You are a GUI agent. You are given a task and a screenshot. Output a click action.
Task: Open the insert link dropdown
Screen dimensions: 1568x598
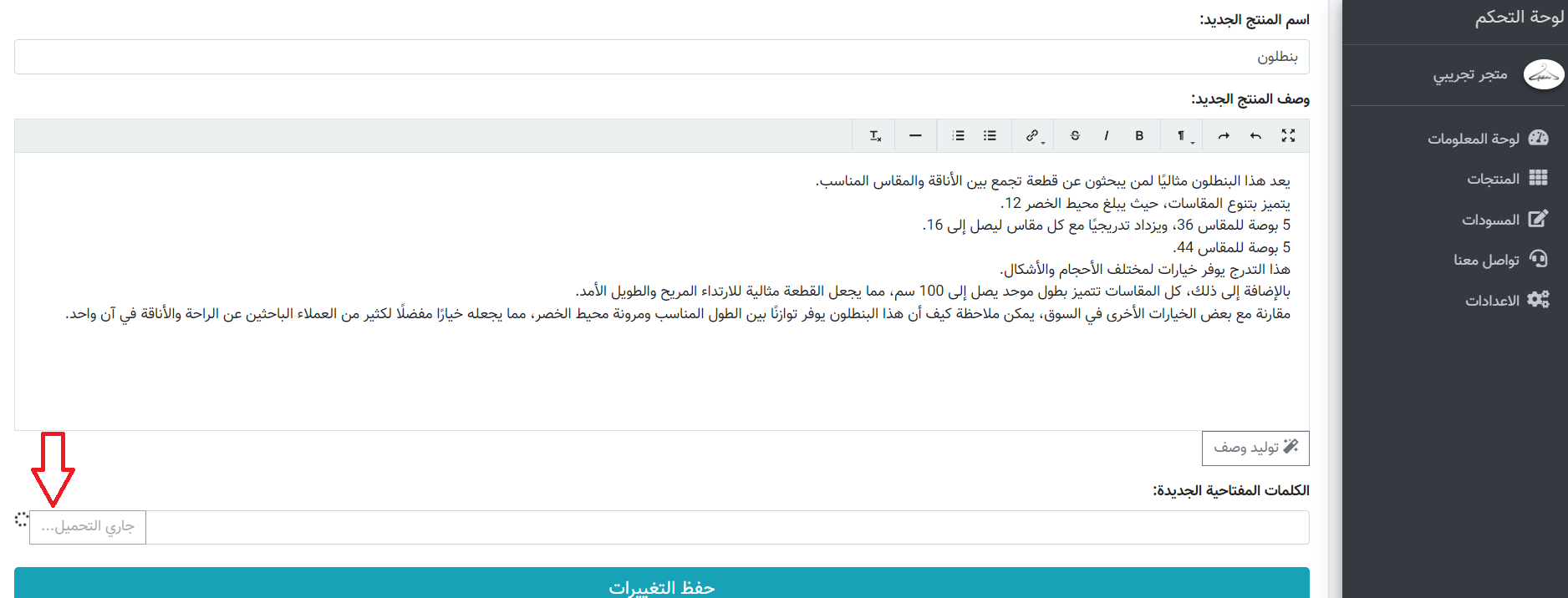1034,136
